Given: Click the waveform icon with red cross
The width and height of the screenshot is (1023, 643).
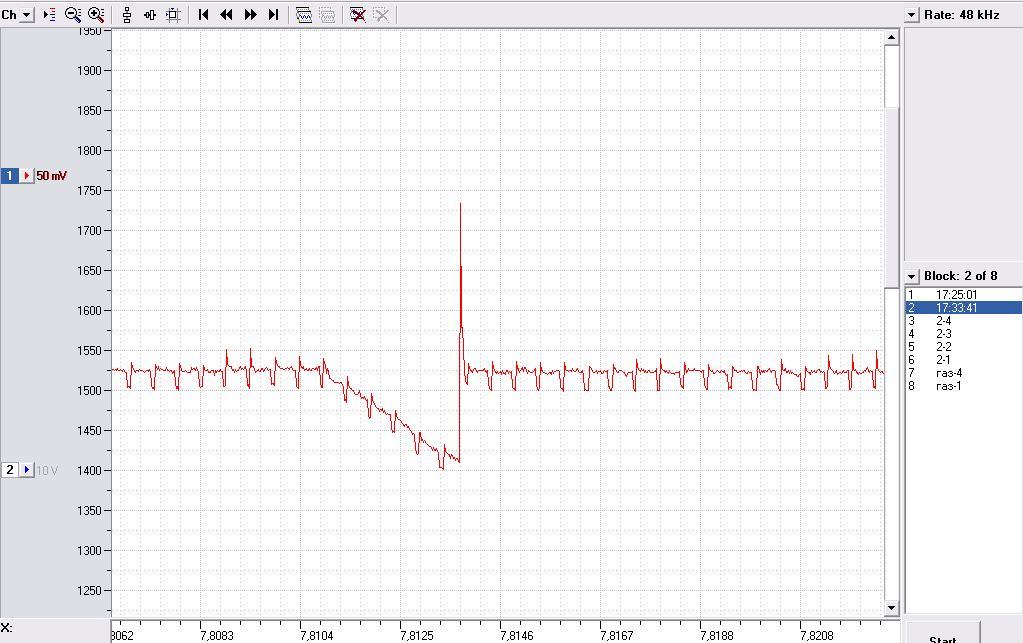Looking at the screenshot, I should click(x=358, y=14).
